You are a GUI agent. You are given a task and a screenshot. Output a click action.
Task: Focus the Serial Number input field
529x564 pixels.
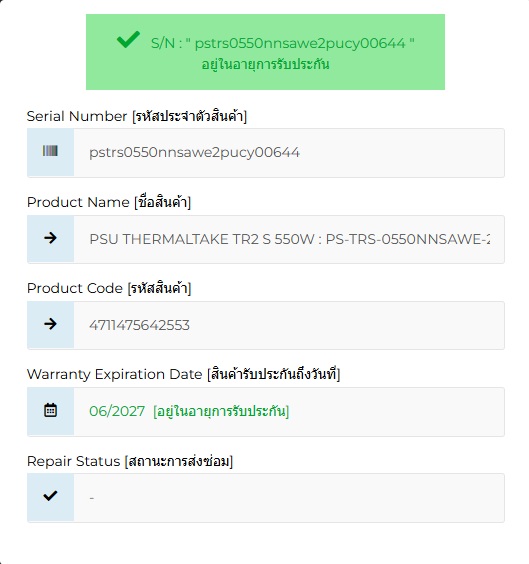click(x=289, y=153)
